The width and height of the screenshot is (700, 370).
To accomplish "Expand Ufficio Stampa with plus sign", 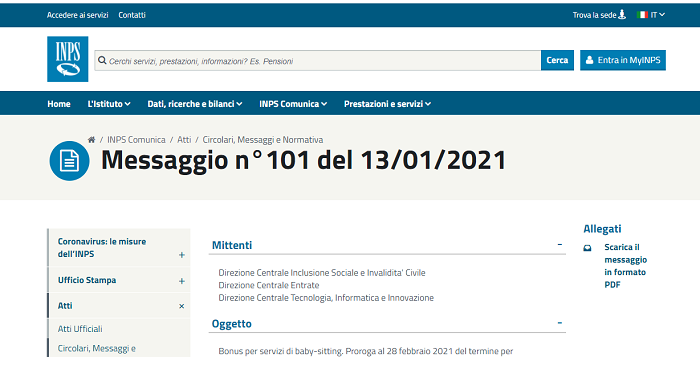I will pyautogui.click(x=182, y=281).
